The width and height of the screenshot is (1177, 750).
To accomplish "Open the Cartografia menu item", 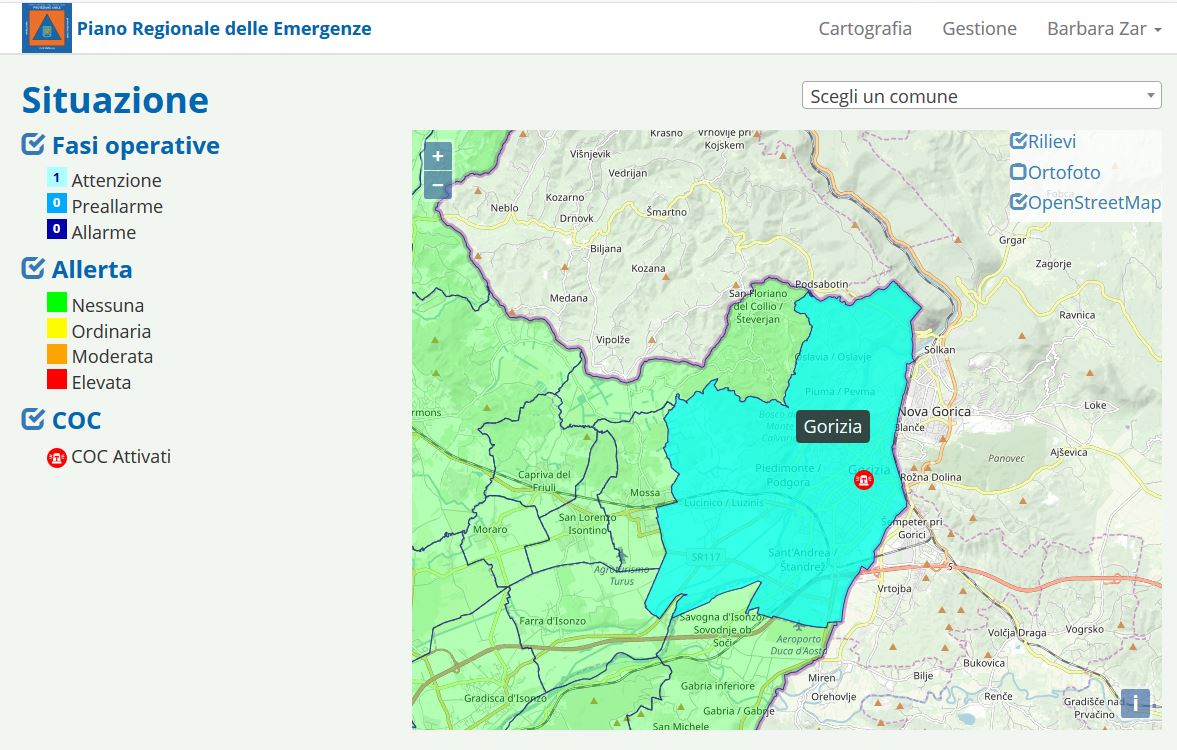I will point(865,29).
